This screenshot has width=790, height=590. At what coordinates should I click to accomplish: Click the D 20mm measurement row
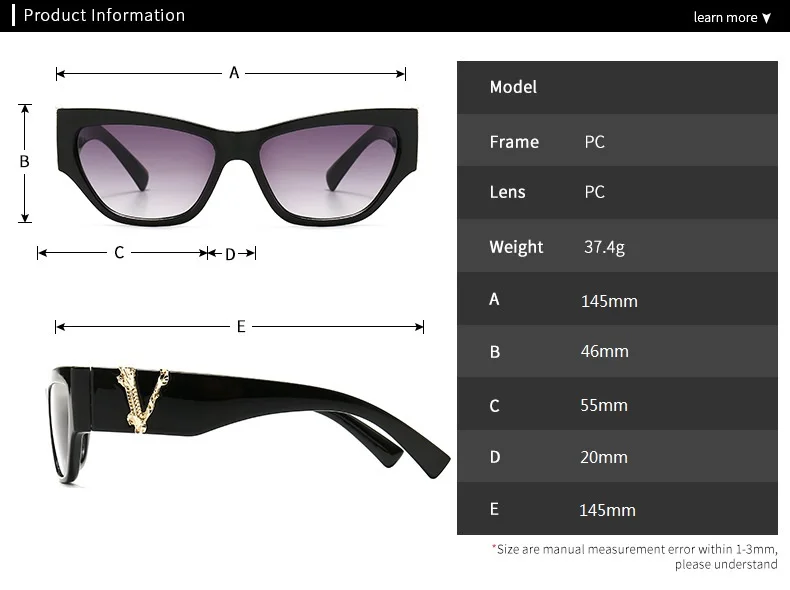617,456
